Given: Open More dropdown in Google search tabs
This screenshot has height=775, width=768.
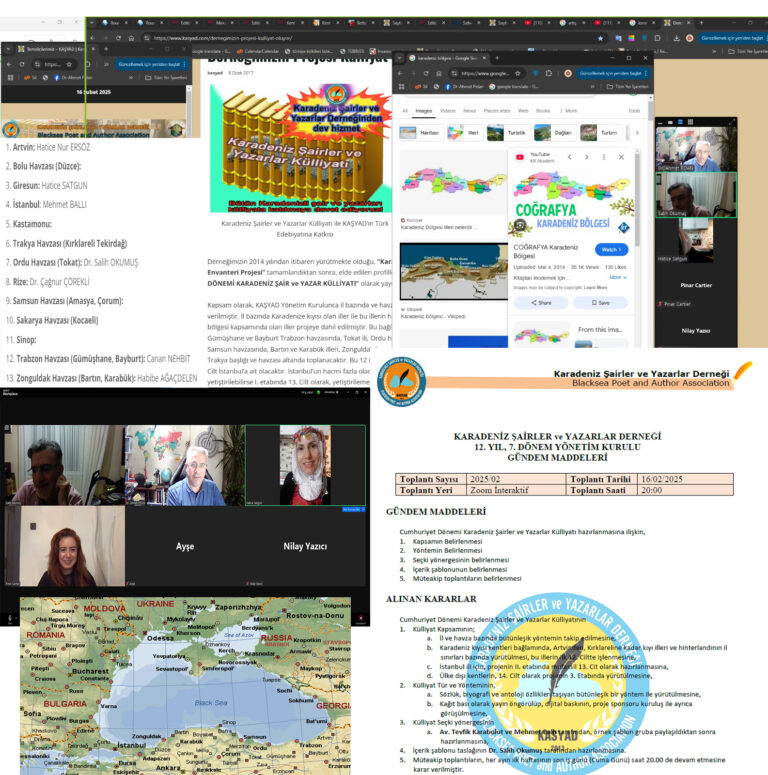Looking at the screenshot, I should coord(569,111).
